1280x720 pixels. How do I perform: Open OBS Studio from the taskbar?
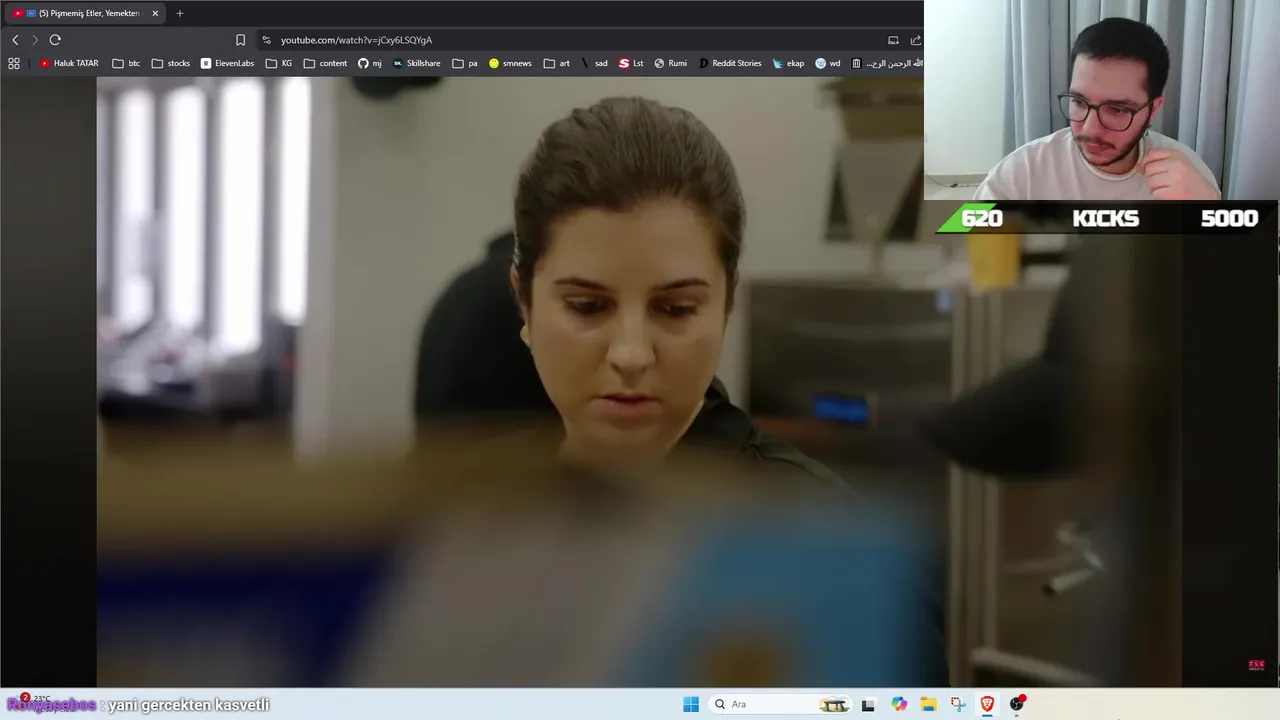1017,704
